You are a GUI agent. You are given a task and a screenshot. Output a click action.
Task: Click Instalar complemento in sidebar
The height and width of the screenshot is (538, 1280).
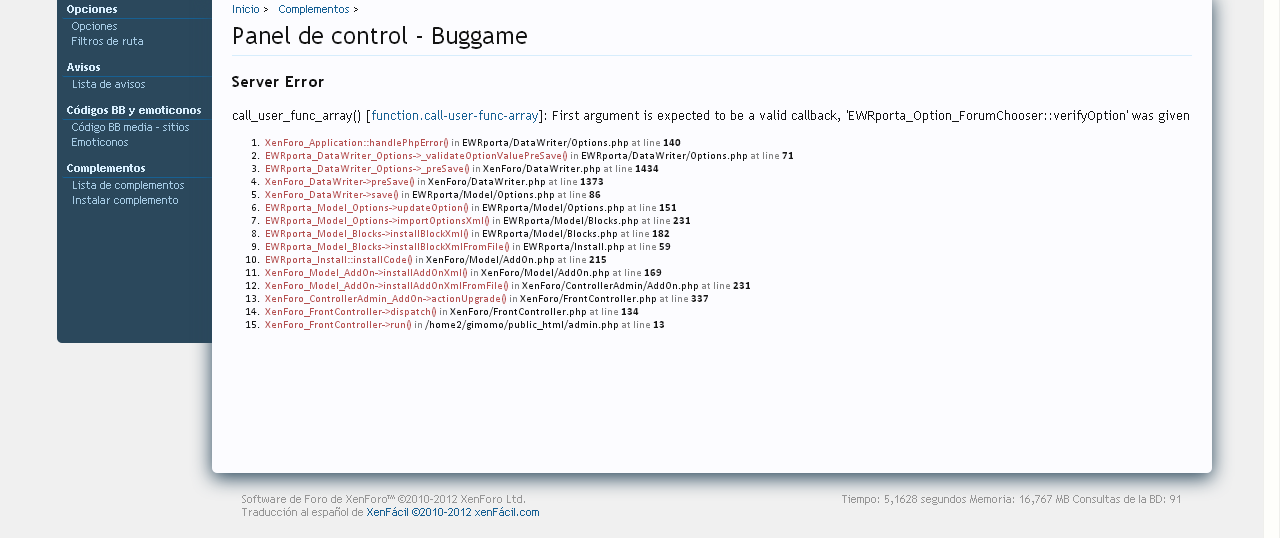125,200
